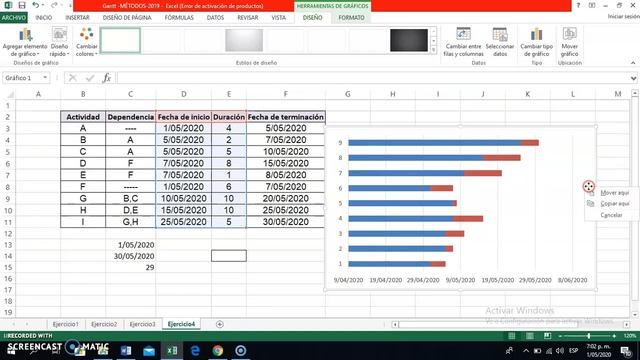
Task: Click the blue segment of bar 1
Action: tap(390, 264)
